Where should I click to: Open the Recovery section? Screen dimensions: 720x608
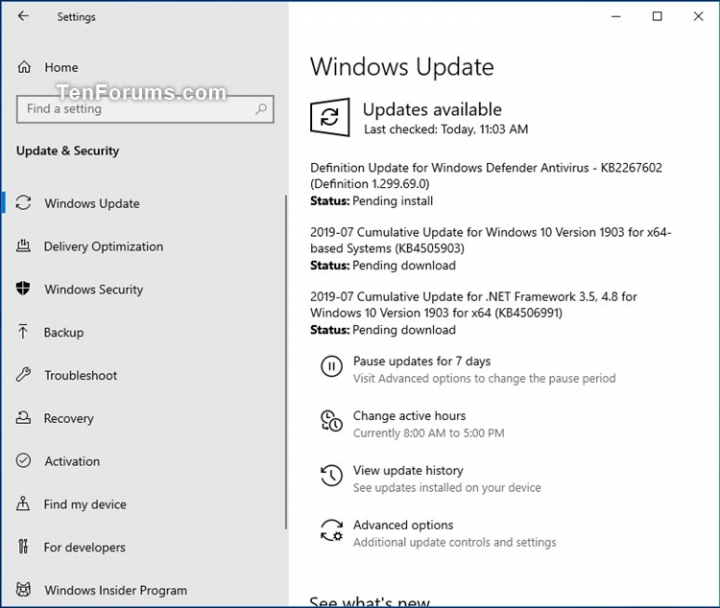coord(69,418)
